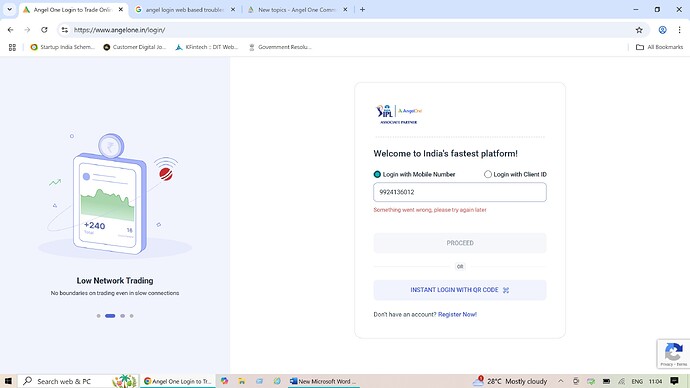The image size is (690, 388).
Task: Click the 11:04 taskbar clock
Action: pyautogui.click(x=656, y=381)
